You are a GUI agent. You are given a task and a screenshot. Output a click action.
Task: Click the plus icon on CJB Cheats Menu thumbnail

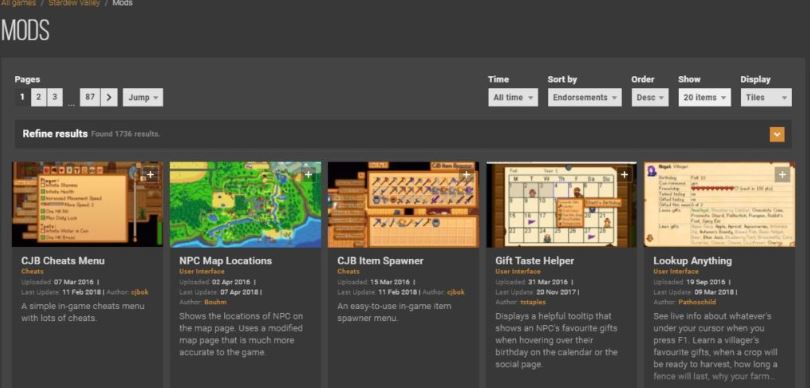[x=150, y=175]
